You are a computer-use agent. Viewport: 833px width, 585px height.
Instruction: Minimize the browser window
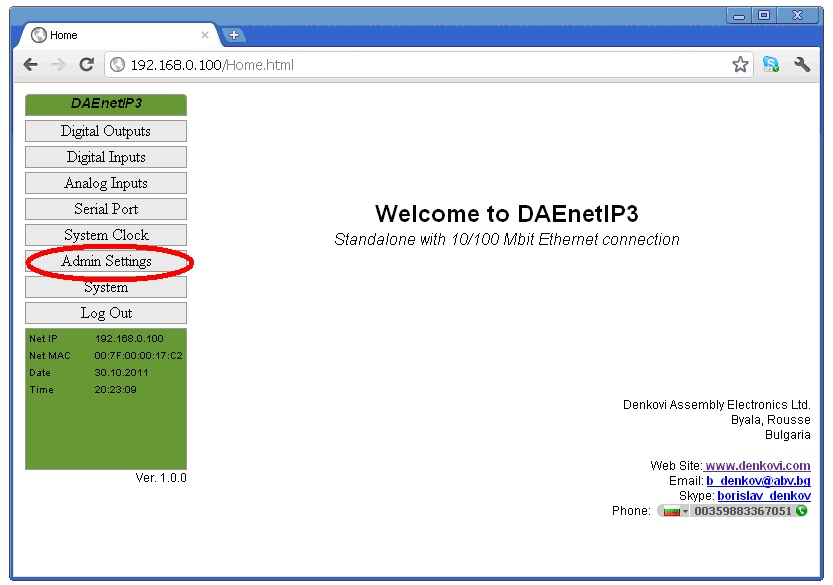click(739, 16)
